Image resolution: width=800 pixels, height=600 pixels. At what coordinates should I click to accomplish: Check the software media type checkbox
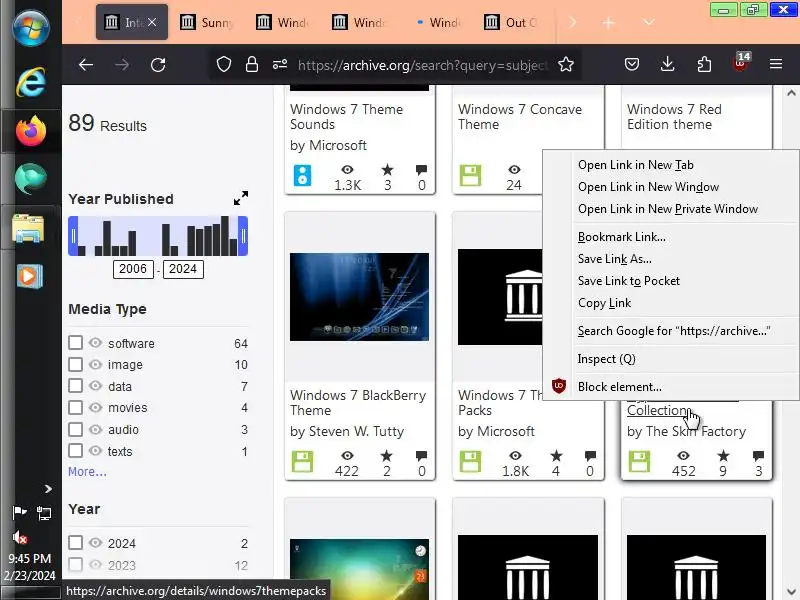pyautogui.click(x=76, y=342)
